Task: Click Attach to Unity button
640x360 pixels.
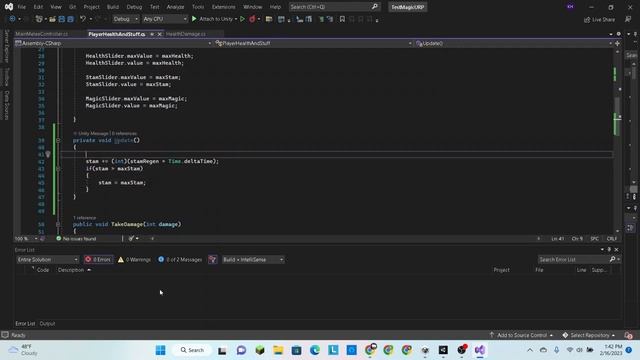Action: 214,19
